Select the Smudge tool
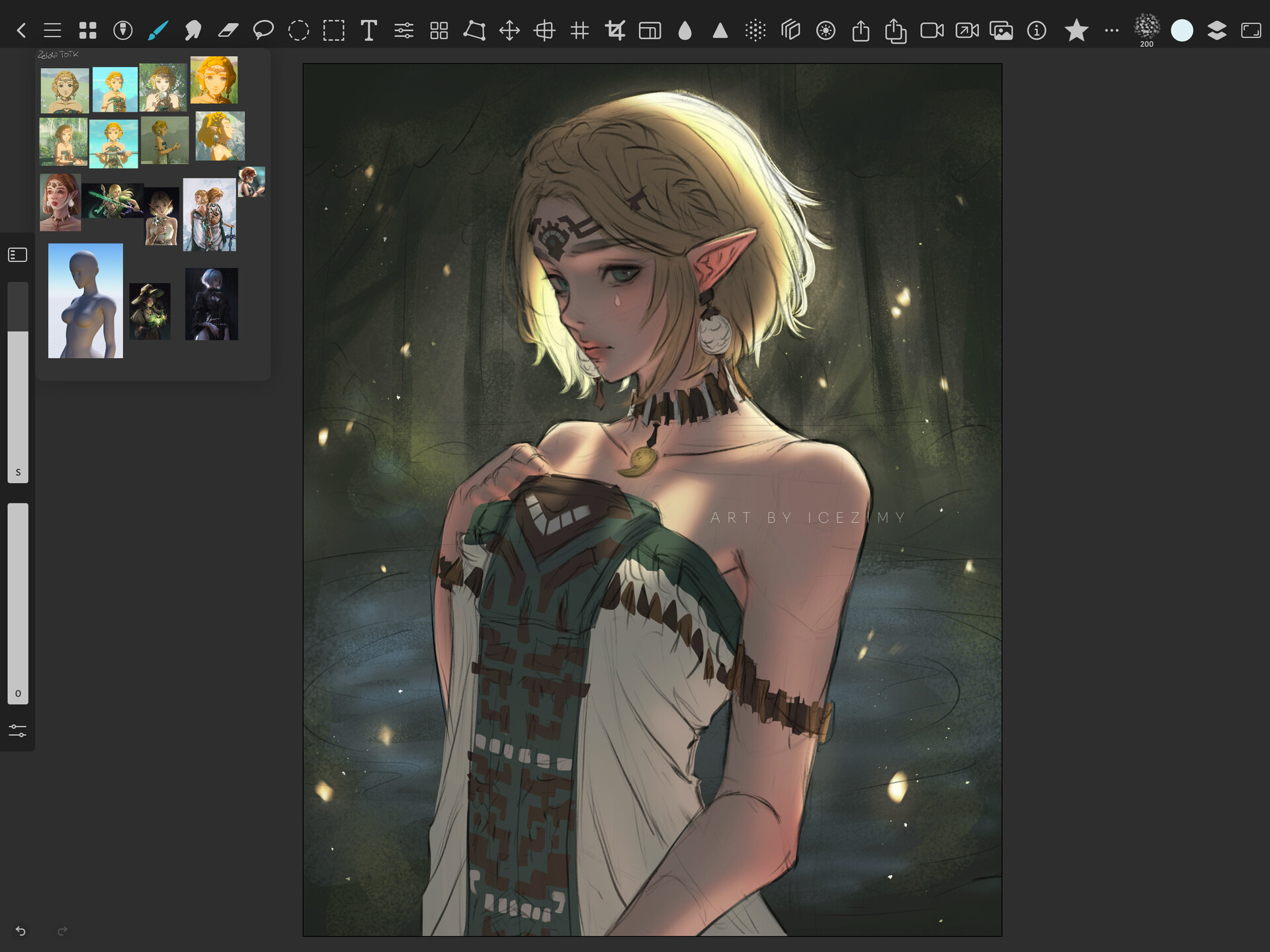 (194, 30)
